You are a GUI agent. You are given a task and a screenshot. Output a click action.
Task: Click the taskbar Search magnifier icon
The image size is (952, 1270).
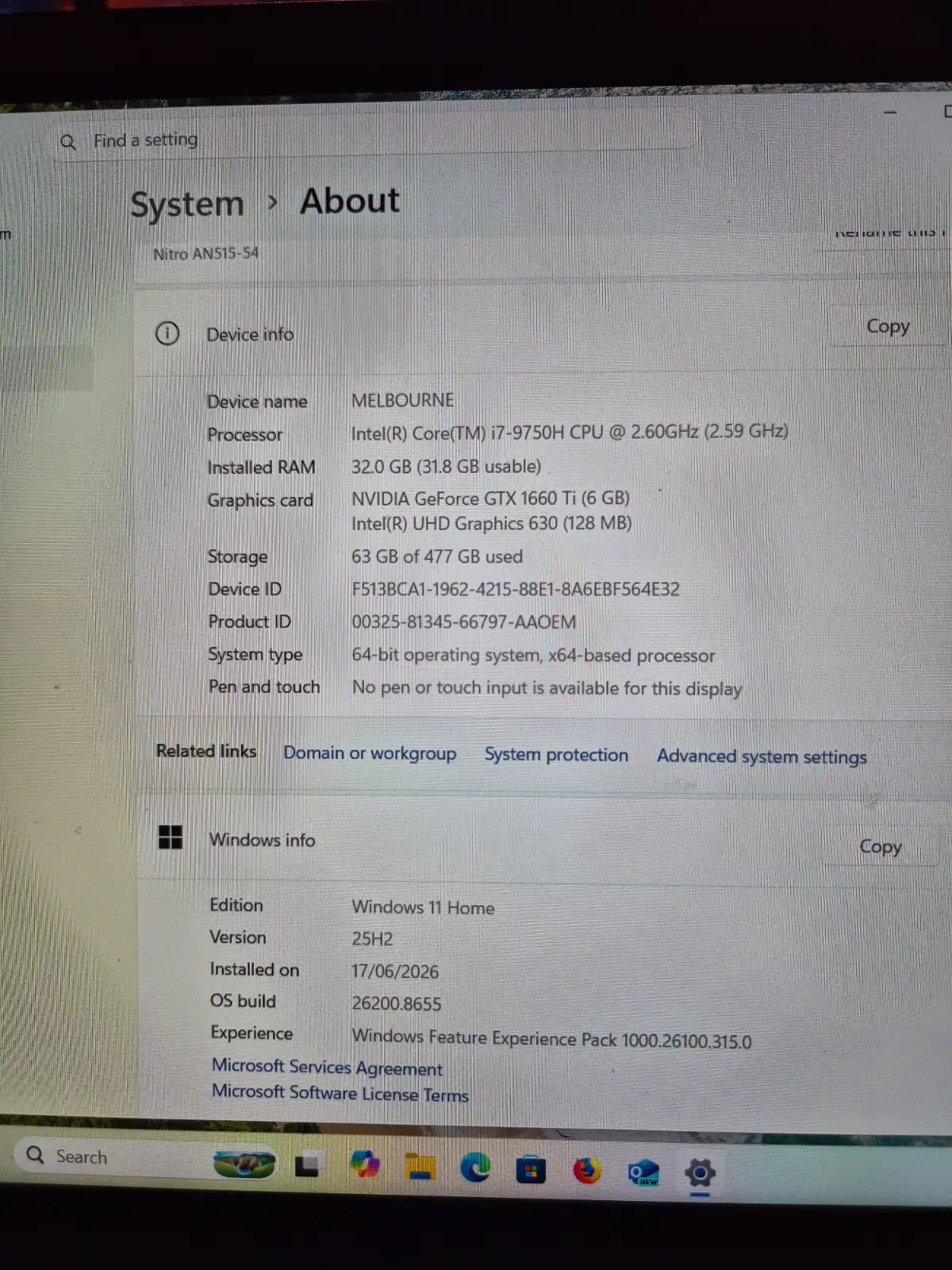click(35, 1154)
